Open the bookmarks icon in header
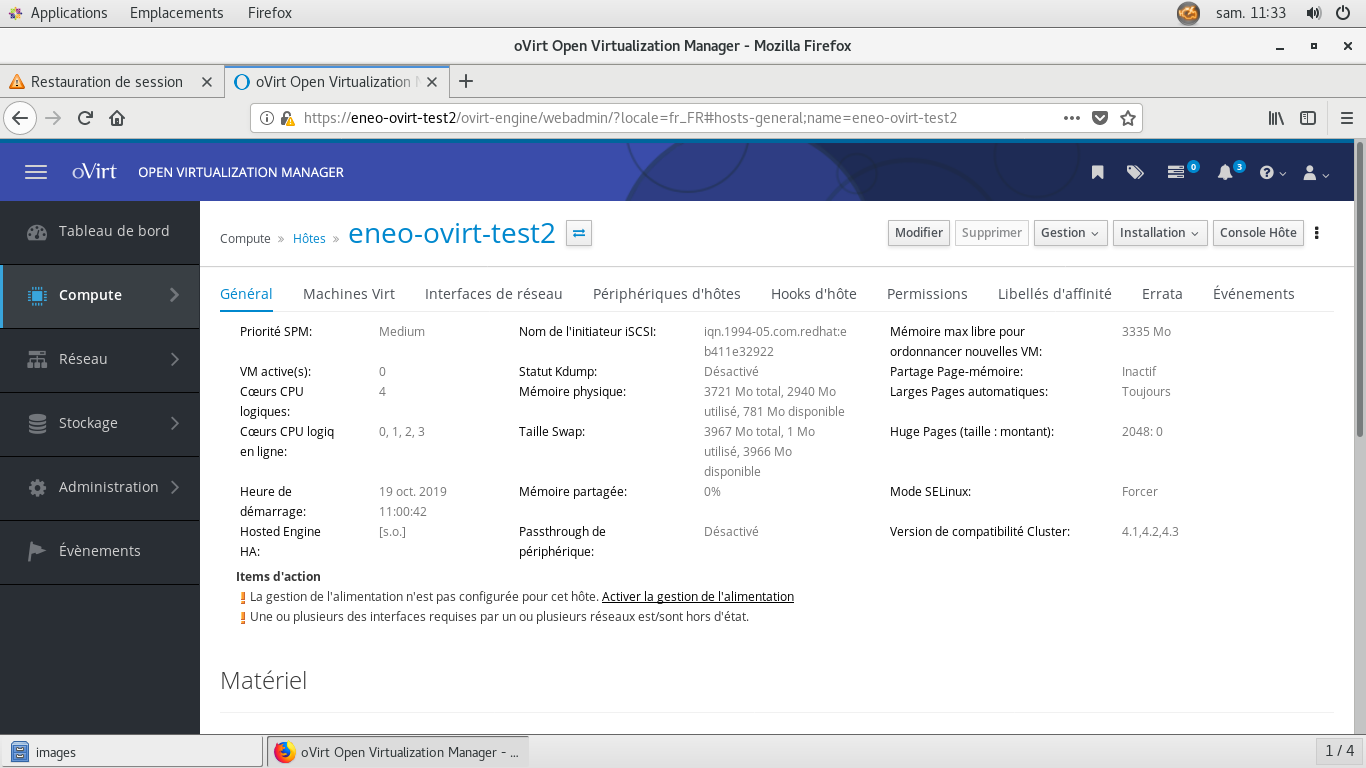This screenshot has width=1366, height=768. [1097, 172]
